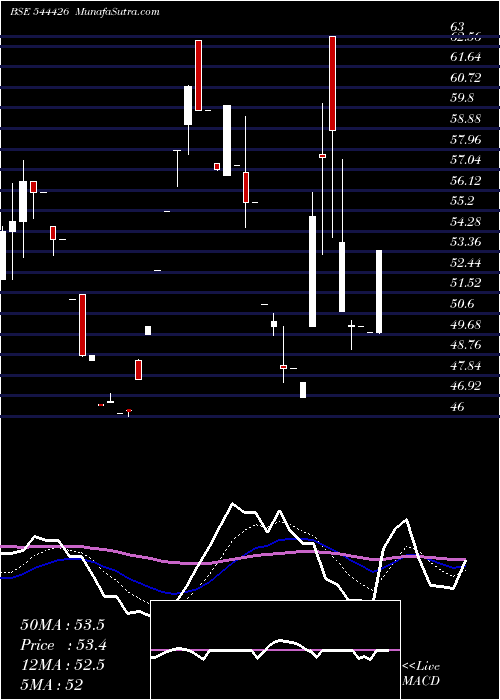500x700 pixels.
Task: Click the 53.36 price axis label
Action: 466,242
